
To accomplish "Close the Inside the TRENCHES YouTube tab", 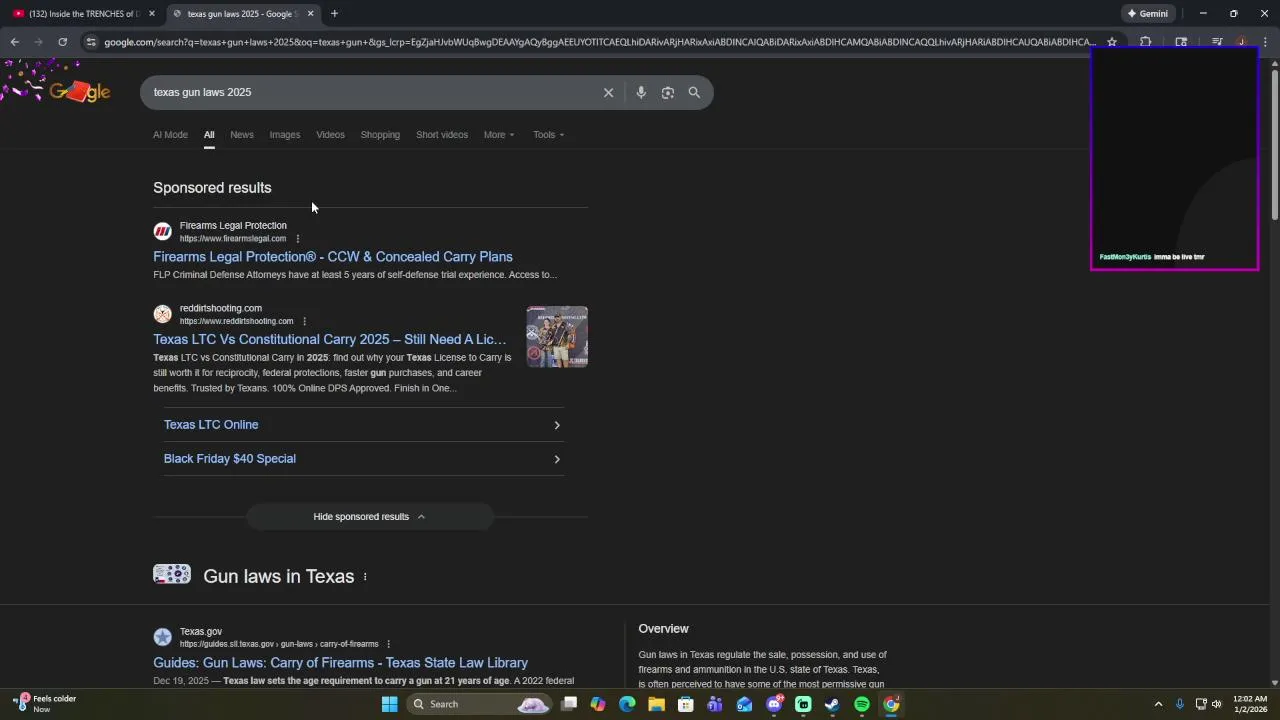I will (152, 14).
